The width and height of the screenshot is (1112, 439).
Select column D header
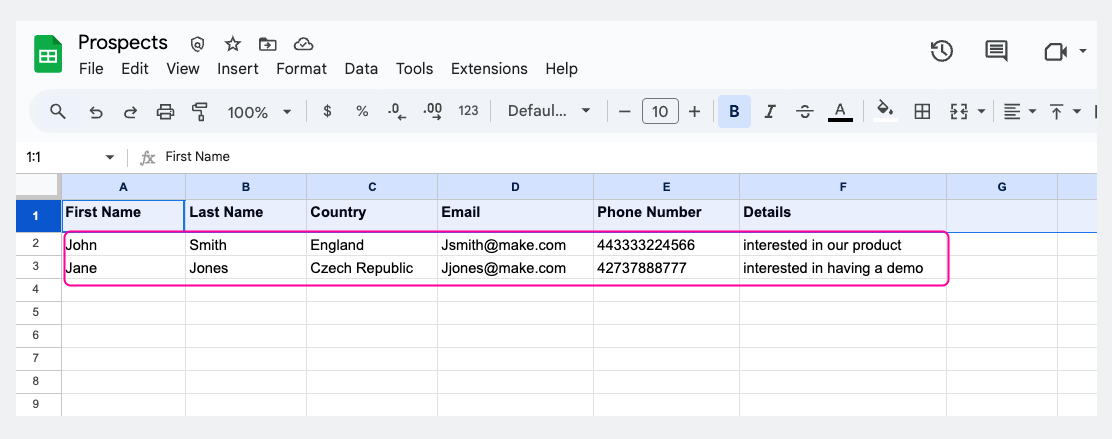point(516,187)
